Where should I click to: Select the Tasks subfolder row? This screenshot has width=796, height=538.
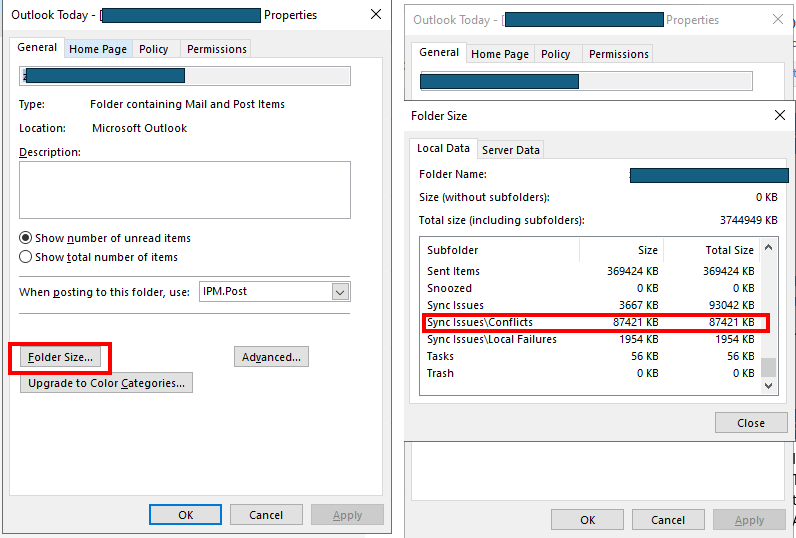pyautogui.click(x=590, y=356)
